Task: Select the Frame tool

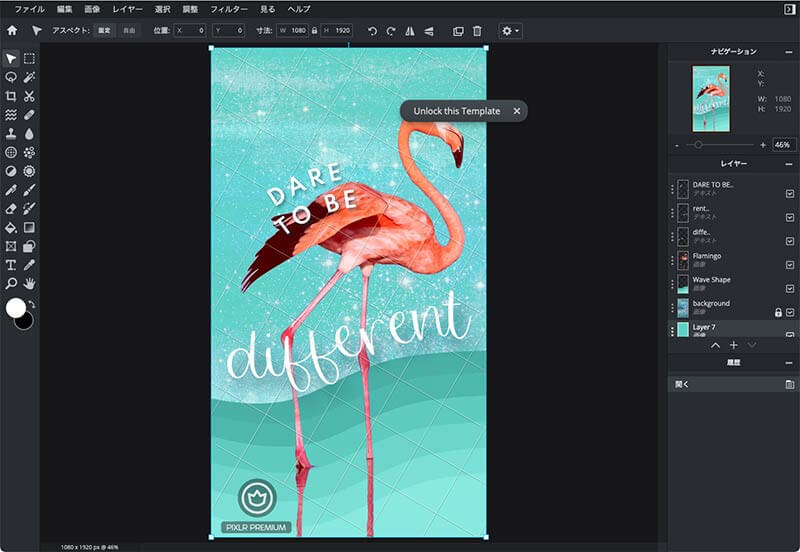Action: pos(11,246)
